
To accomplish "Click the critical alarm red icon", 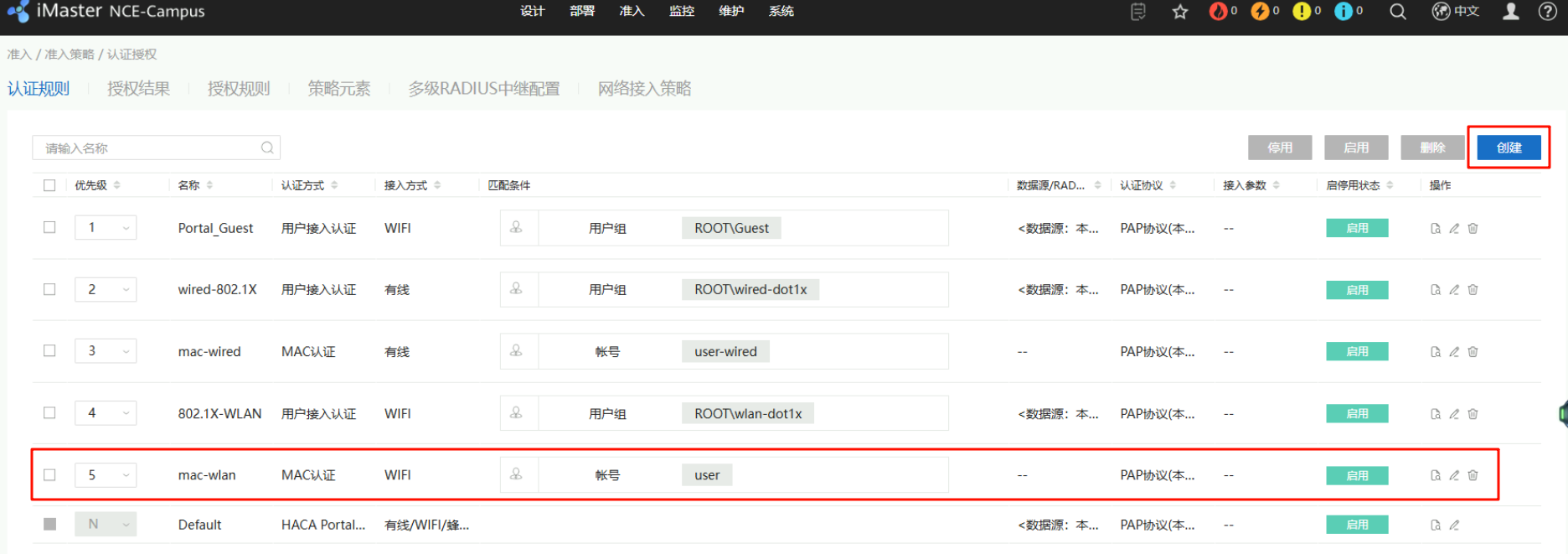I will (1218, 12).
